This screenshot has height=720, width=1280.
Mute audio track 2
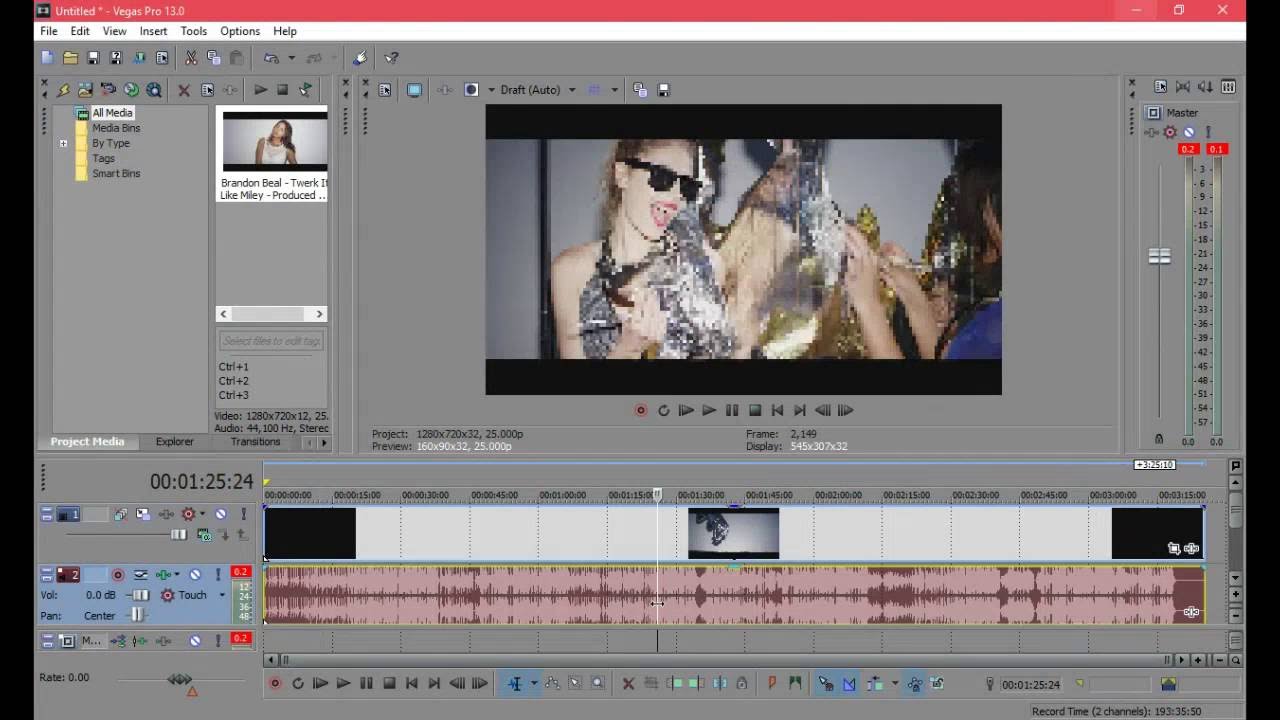click(x=195, y=575)
